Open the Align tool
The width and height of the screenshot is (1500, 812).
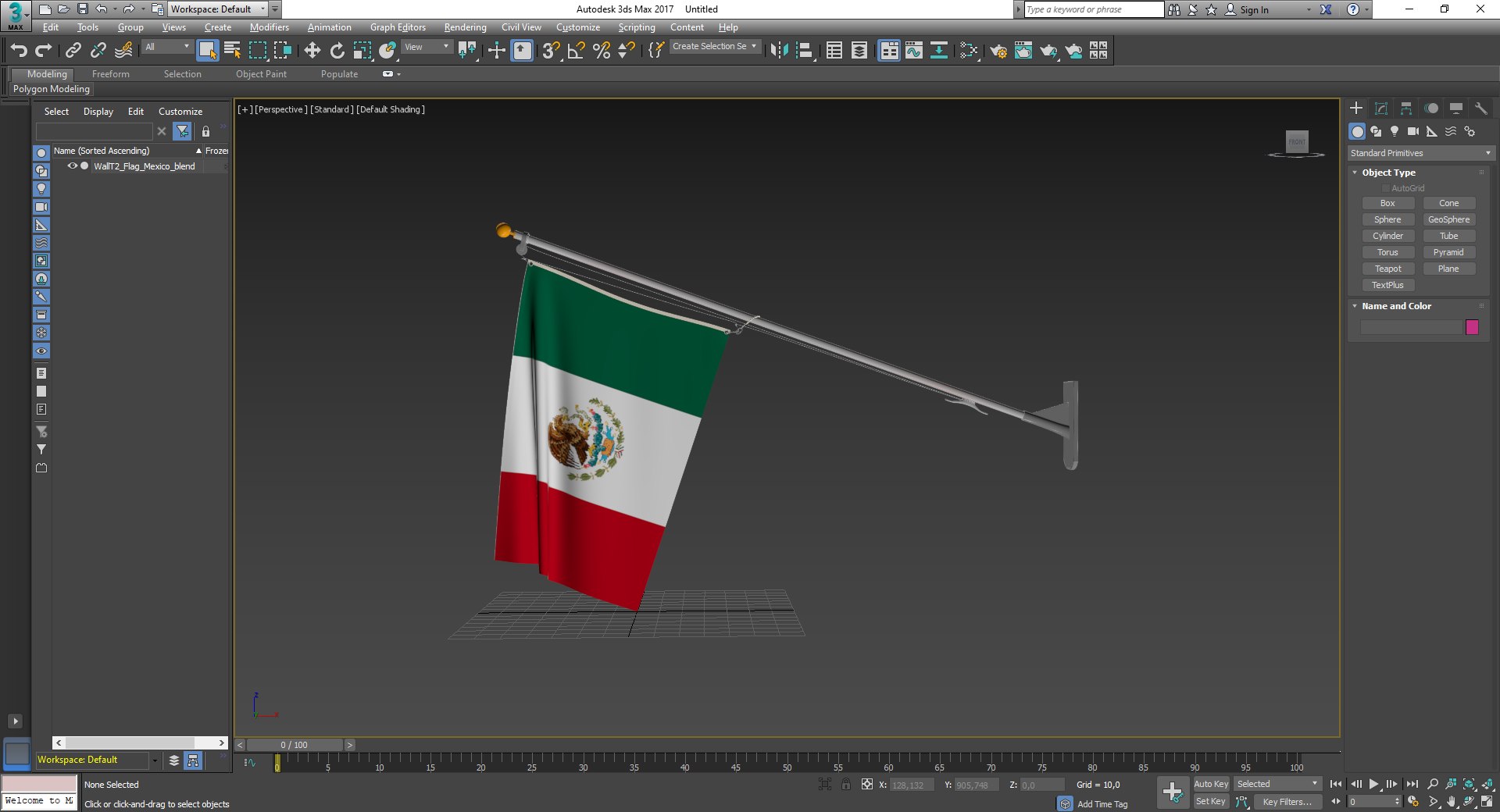click(805, 51)
